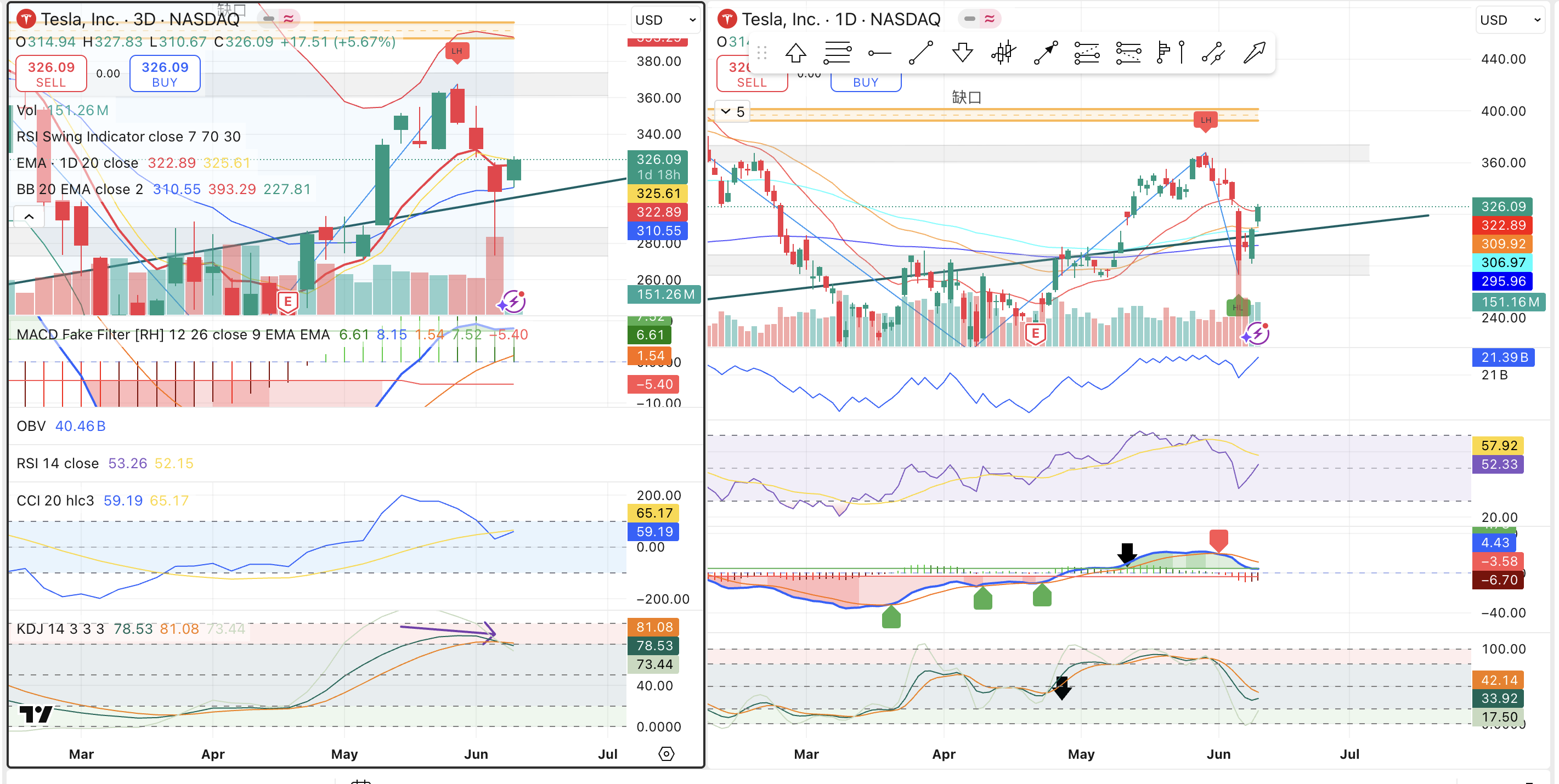Viewport: 1559px width, 784px height.
Task: Click the 缺口 text label on 1D chart
Action: point(967,98)
